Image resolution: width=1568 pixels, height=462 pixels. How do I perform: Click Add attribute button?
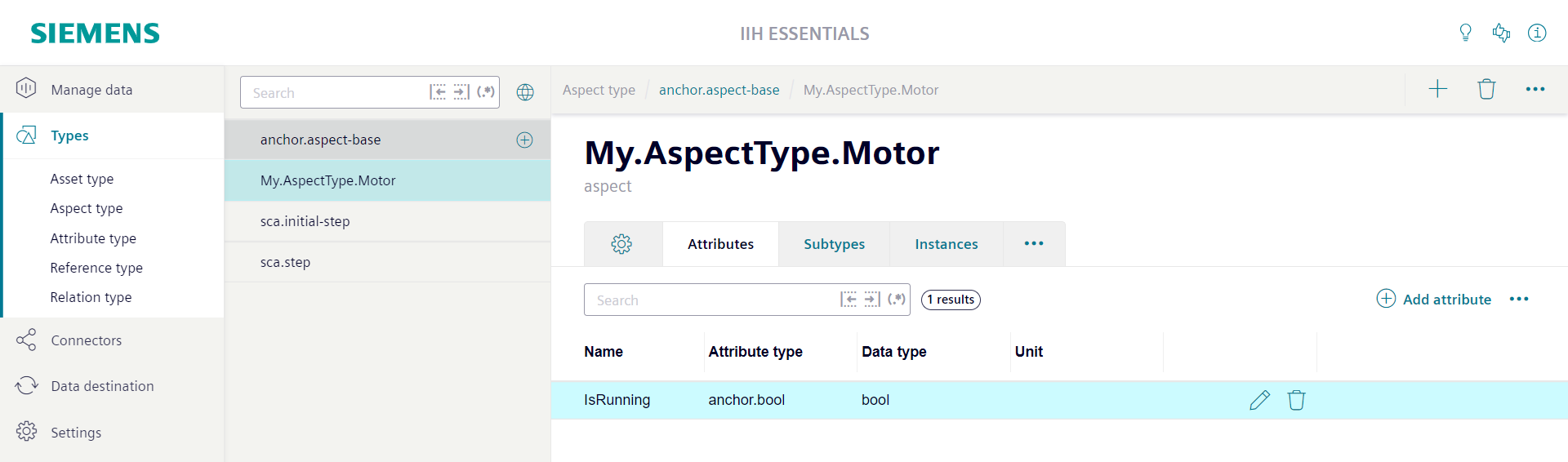[1434, 300]
